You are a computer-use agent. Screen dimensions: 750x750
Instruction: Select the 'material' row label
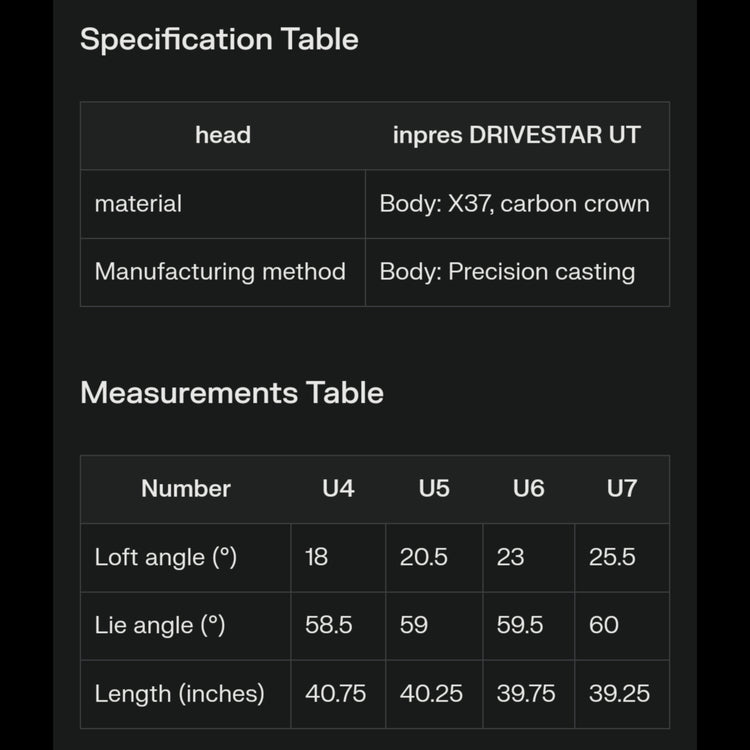(138, 204)
